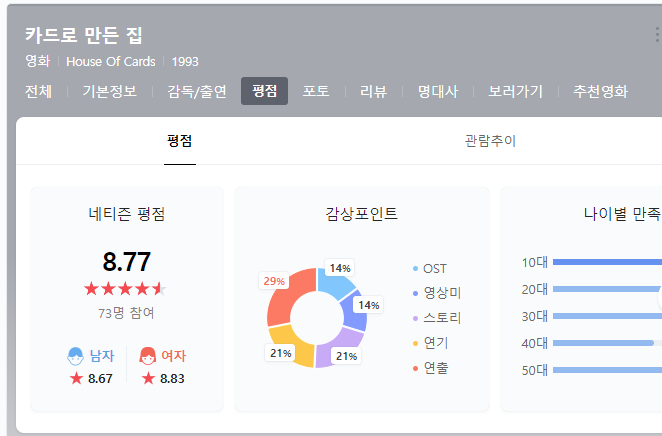
Task: Click the OST legend dot
Action: [x=415, y=269]
